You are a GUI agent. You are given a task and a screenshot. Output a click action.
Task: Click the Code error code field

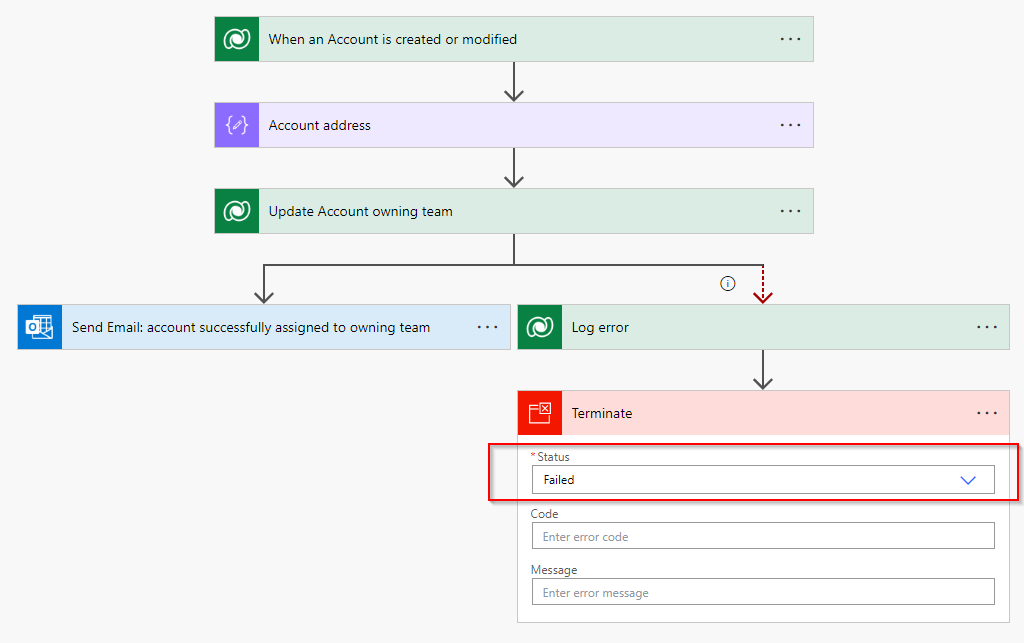[763, 536]
